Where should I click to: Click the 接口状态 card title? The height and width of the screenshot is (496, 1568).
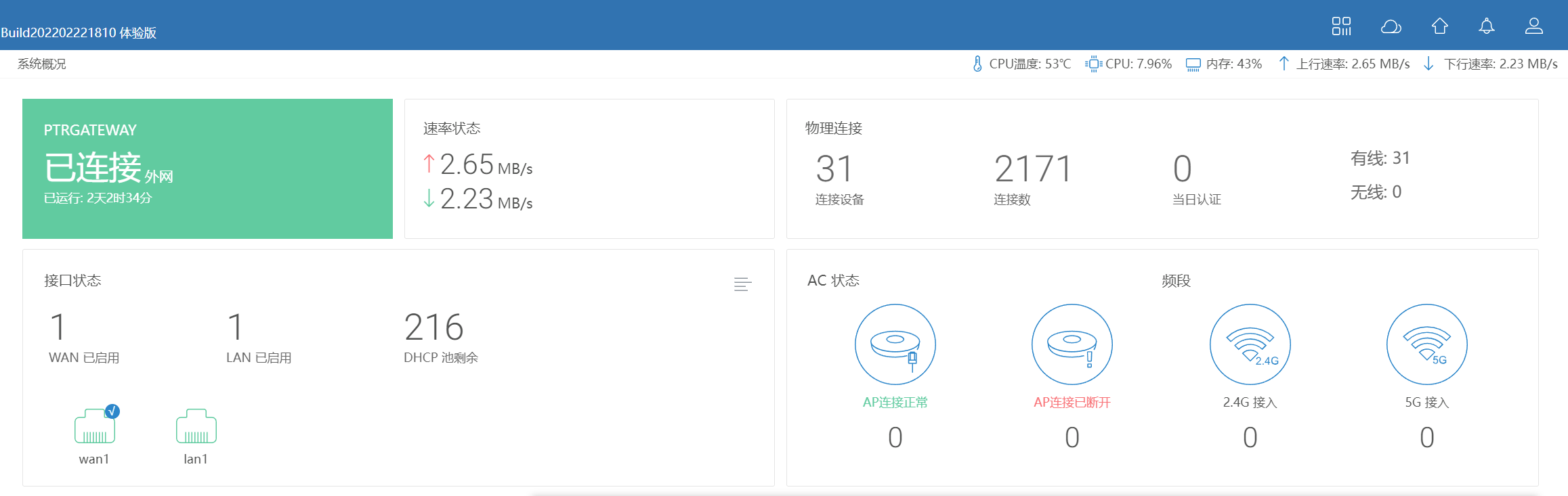[x=72, y=281]
